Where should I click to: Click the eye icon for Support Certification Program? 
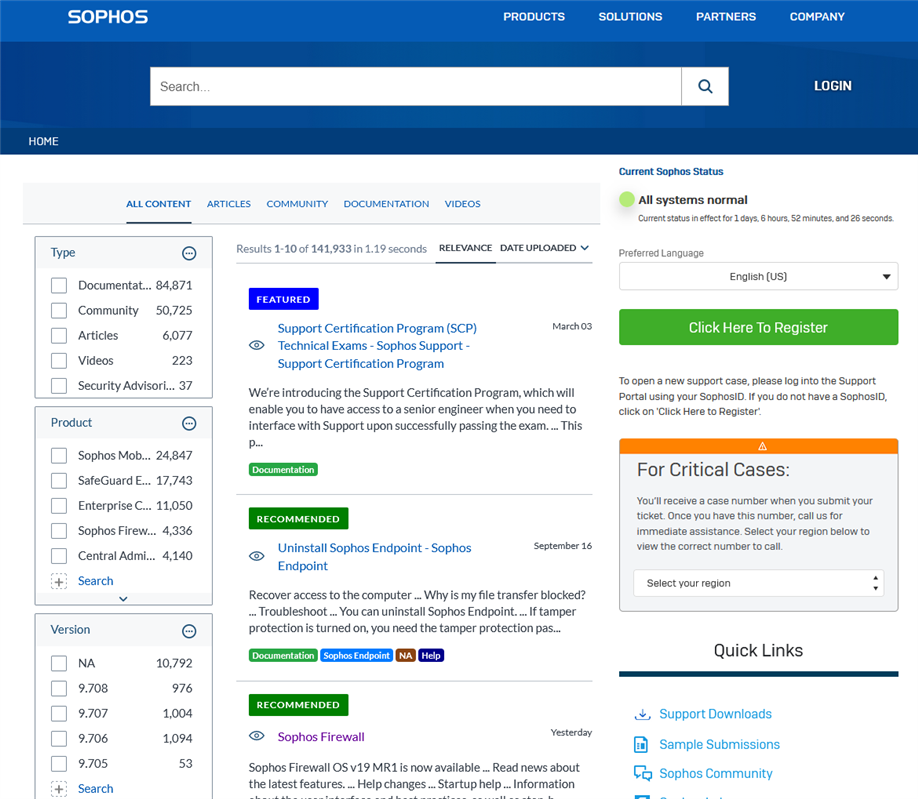[256, 345]
